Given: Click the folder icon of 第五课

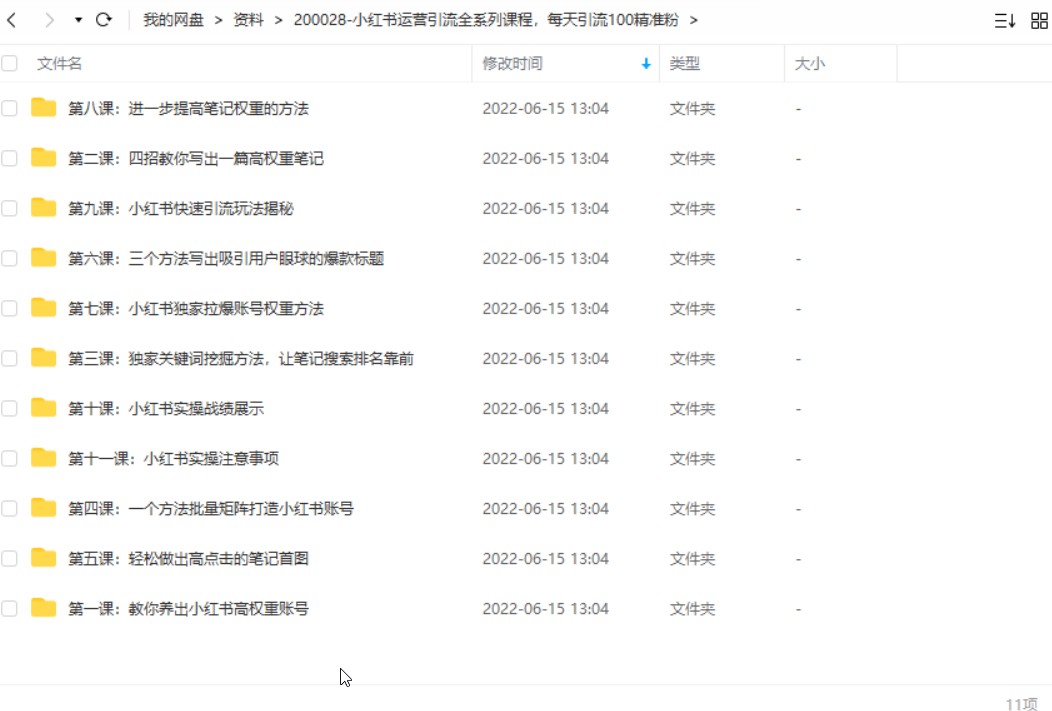Looking at the screenshot, I should click(x=44, y=557).
